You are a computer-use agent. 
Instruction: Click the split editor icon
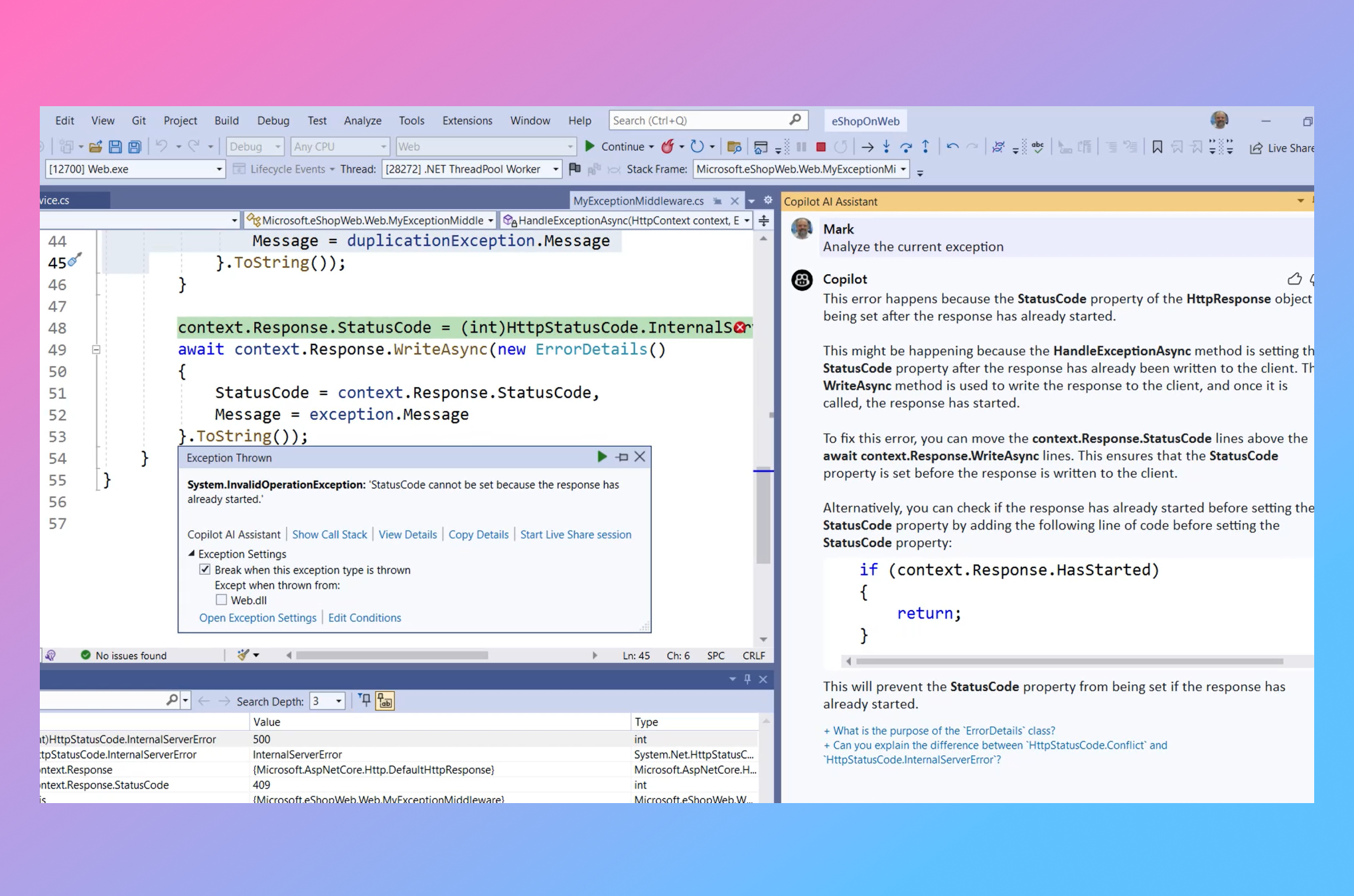tap(764, 220)
